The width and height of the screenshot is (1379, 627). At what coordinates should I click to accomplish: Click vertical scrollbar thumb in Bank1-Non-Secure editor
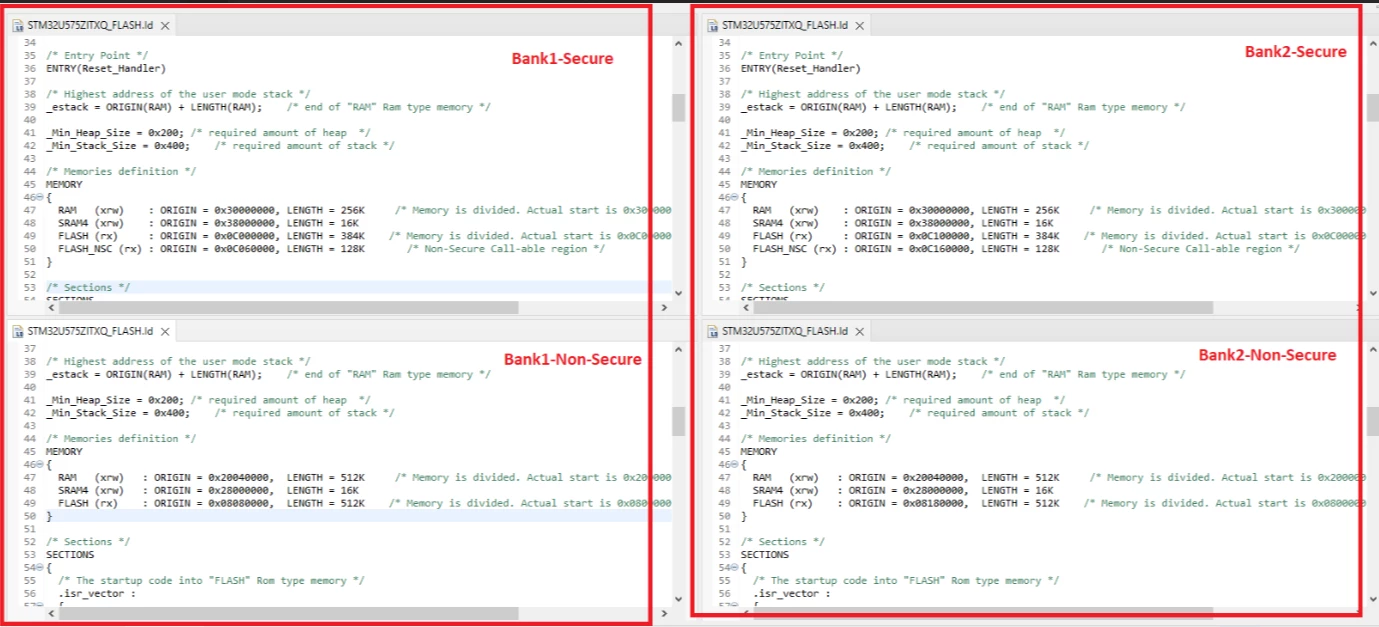coord(678,421)
